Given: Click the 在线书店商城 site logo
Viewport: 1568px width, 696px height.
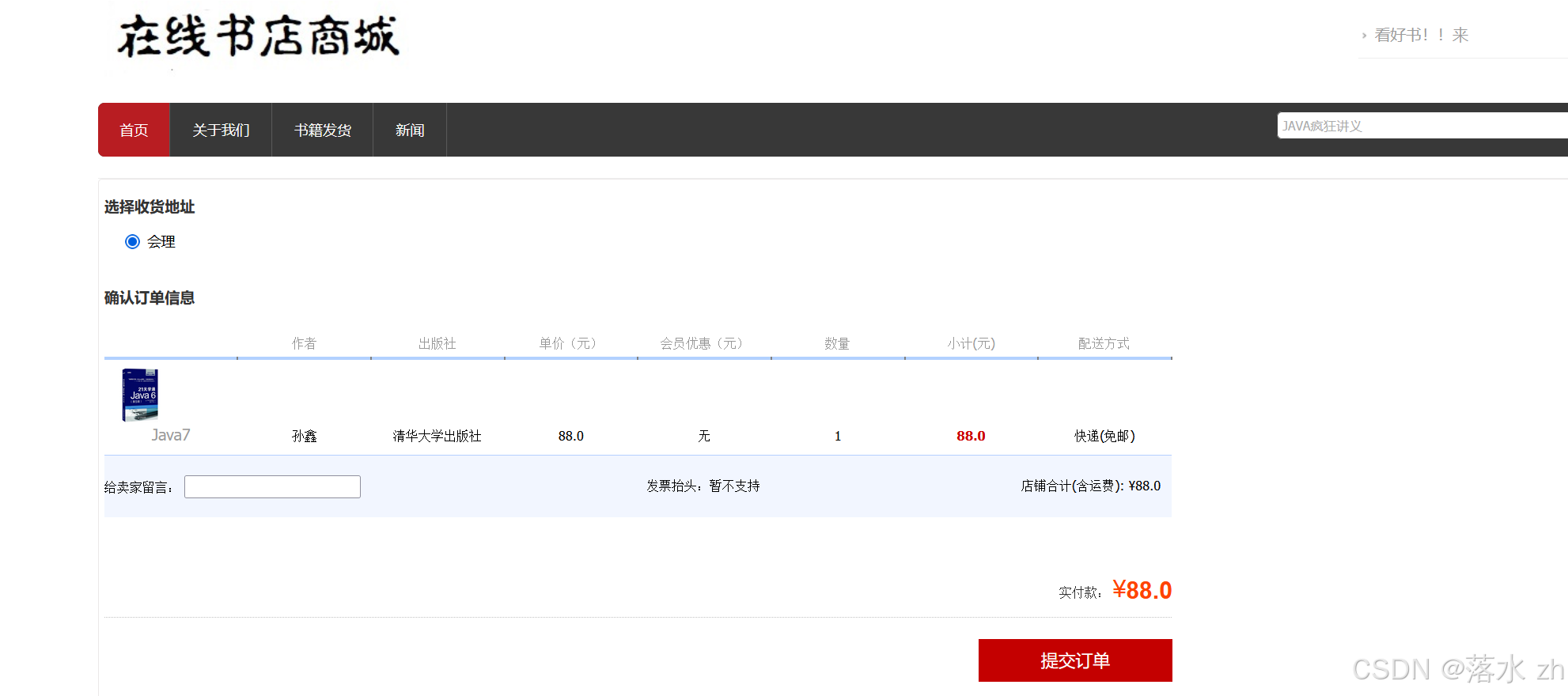Looking at the screenshot, I should [x=258, y=36].
